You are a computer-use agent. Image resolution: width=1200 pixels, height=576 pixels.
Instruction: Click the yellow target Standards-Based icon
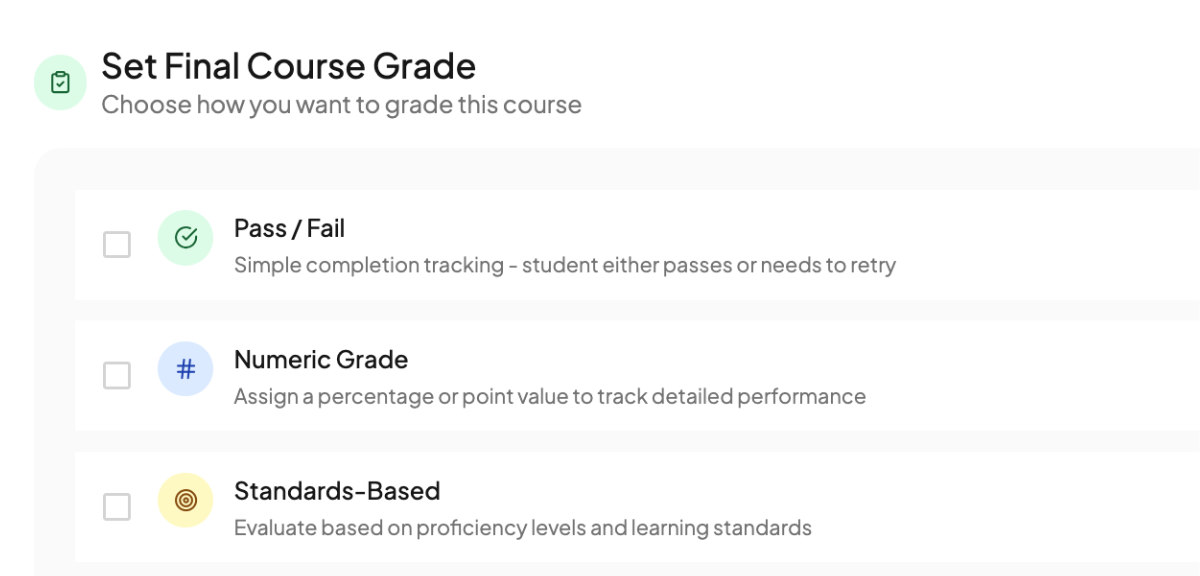pyautogui.click(x=185, y=500)
